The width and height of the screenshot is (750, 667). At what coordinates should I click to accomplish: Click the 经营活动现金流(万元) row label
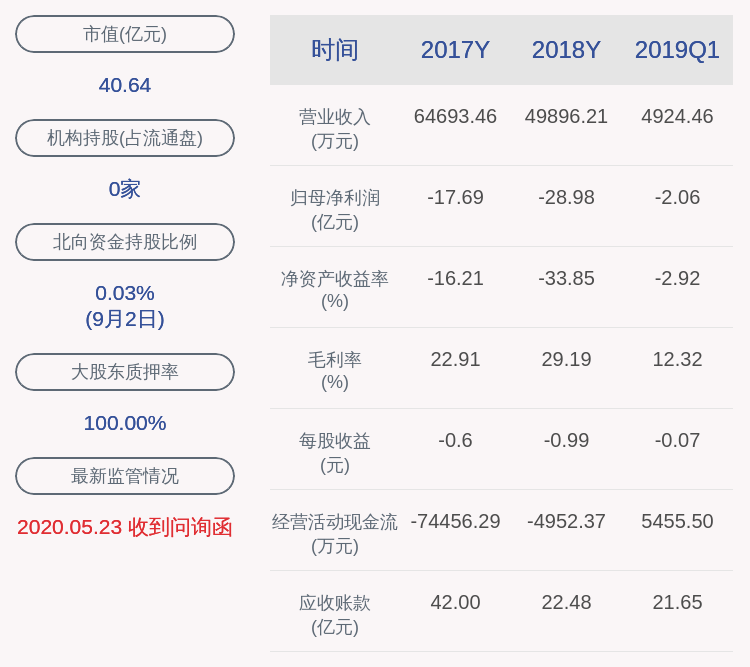tap(334, 533)
